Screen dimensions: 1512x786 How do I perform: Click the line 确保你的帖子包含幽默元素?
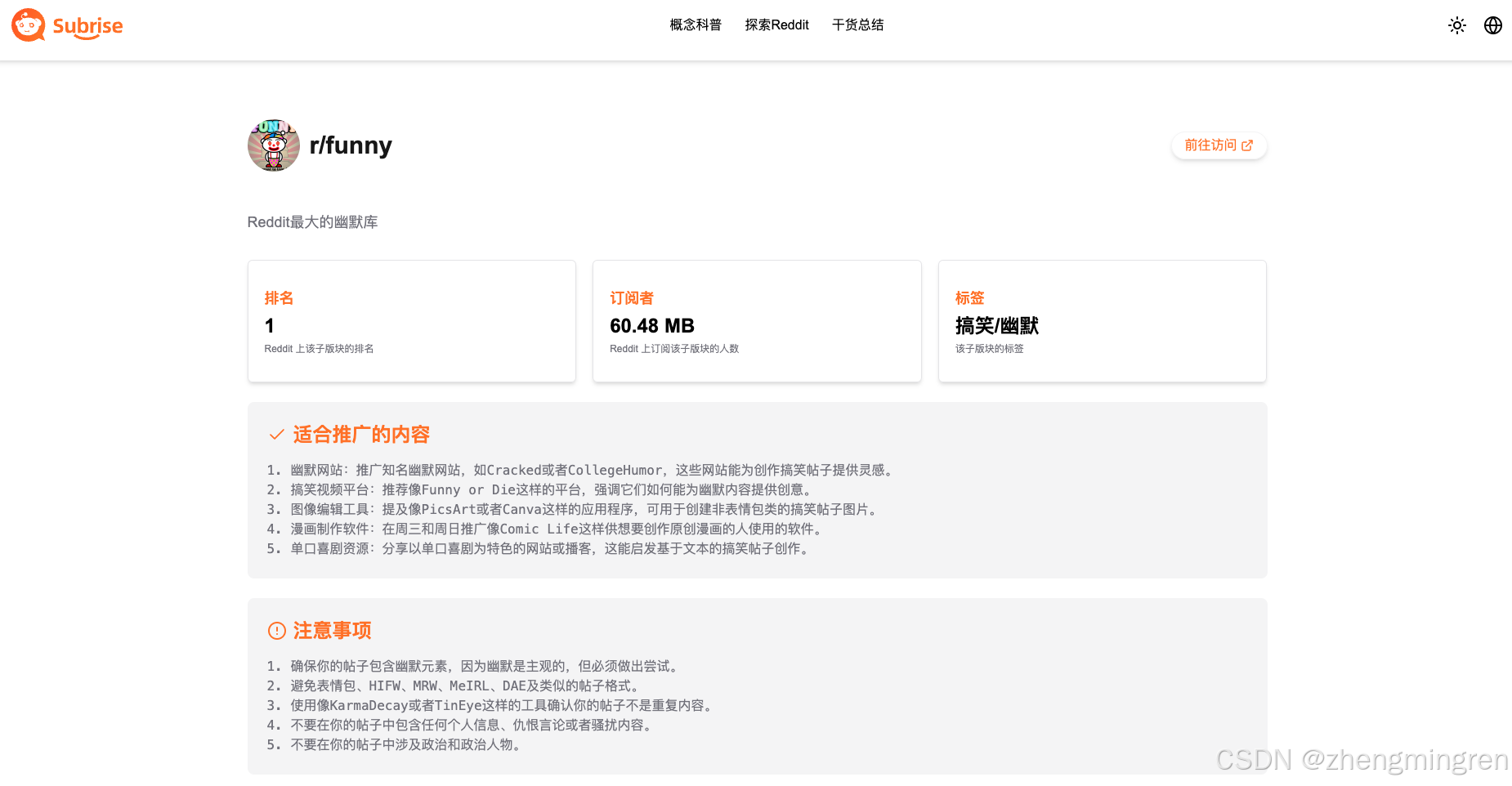pos(475,667)
